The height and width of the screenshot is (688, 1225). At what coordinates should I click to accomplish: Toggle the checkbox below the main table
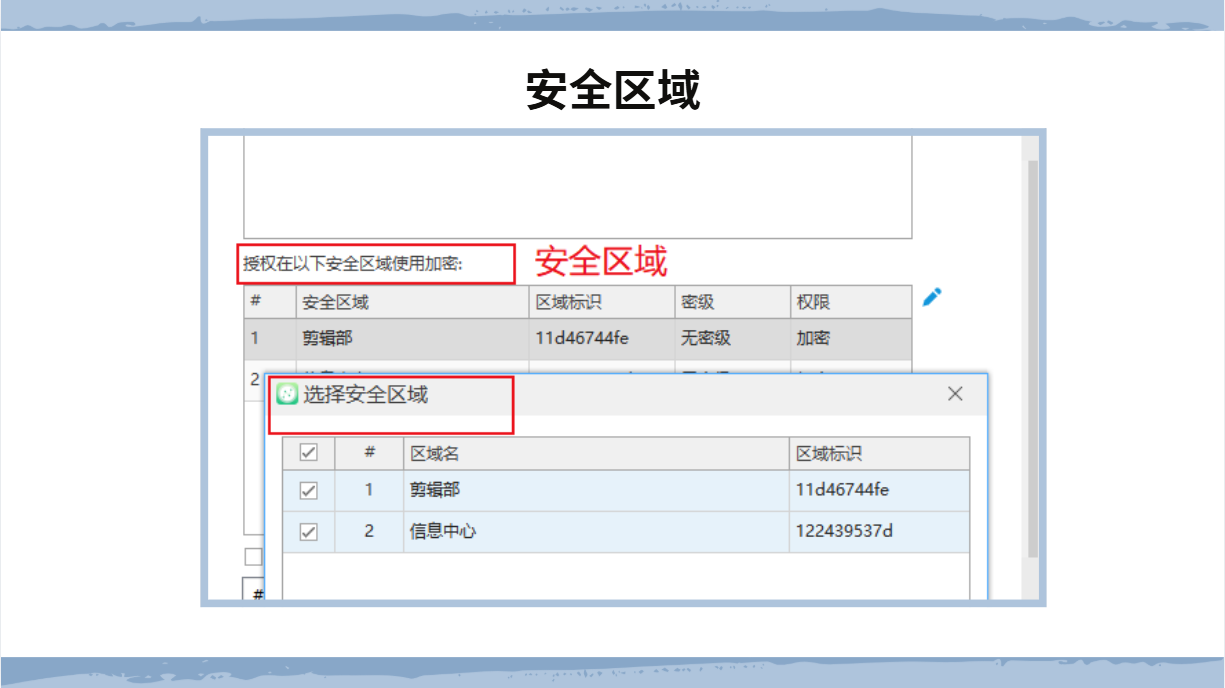click(253, 557)
